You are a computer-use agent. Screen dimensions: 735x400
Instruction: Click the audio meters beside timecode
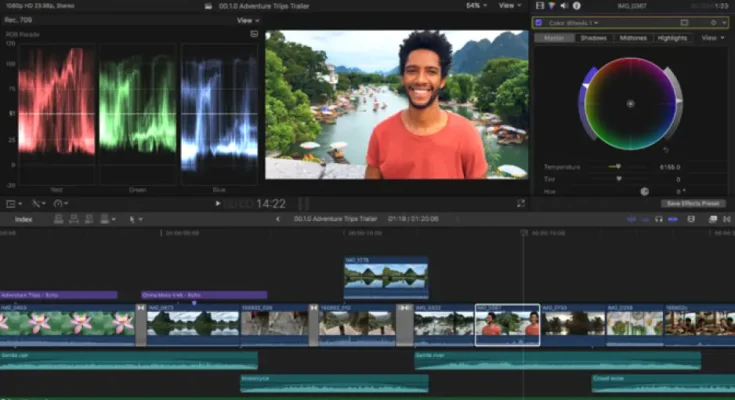click(303, 204)
